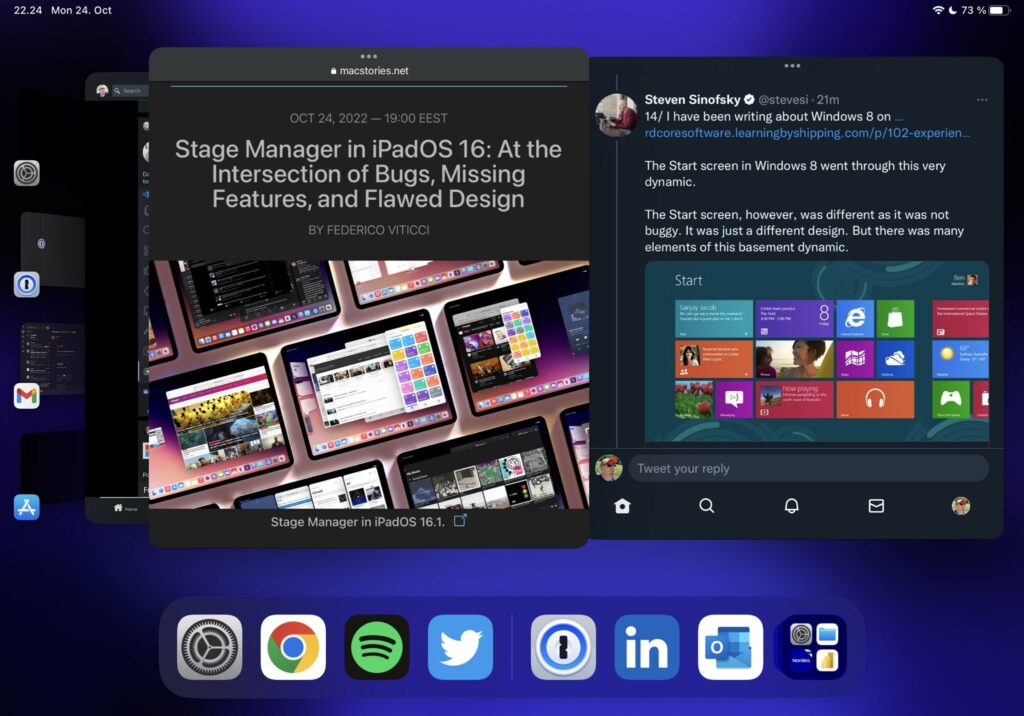Open Spotify from the dock

(377, 647)
